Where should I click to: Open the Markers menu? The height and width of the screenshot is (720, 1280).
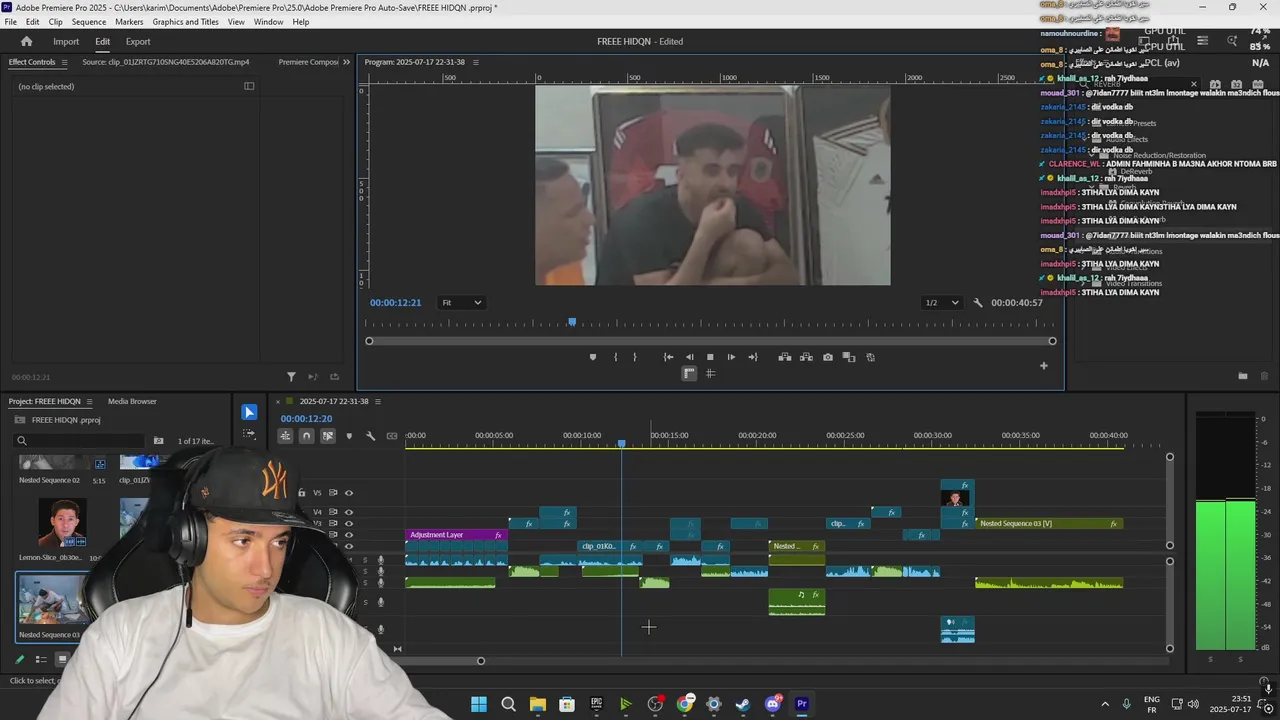[x=129, y=22]
